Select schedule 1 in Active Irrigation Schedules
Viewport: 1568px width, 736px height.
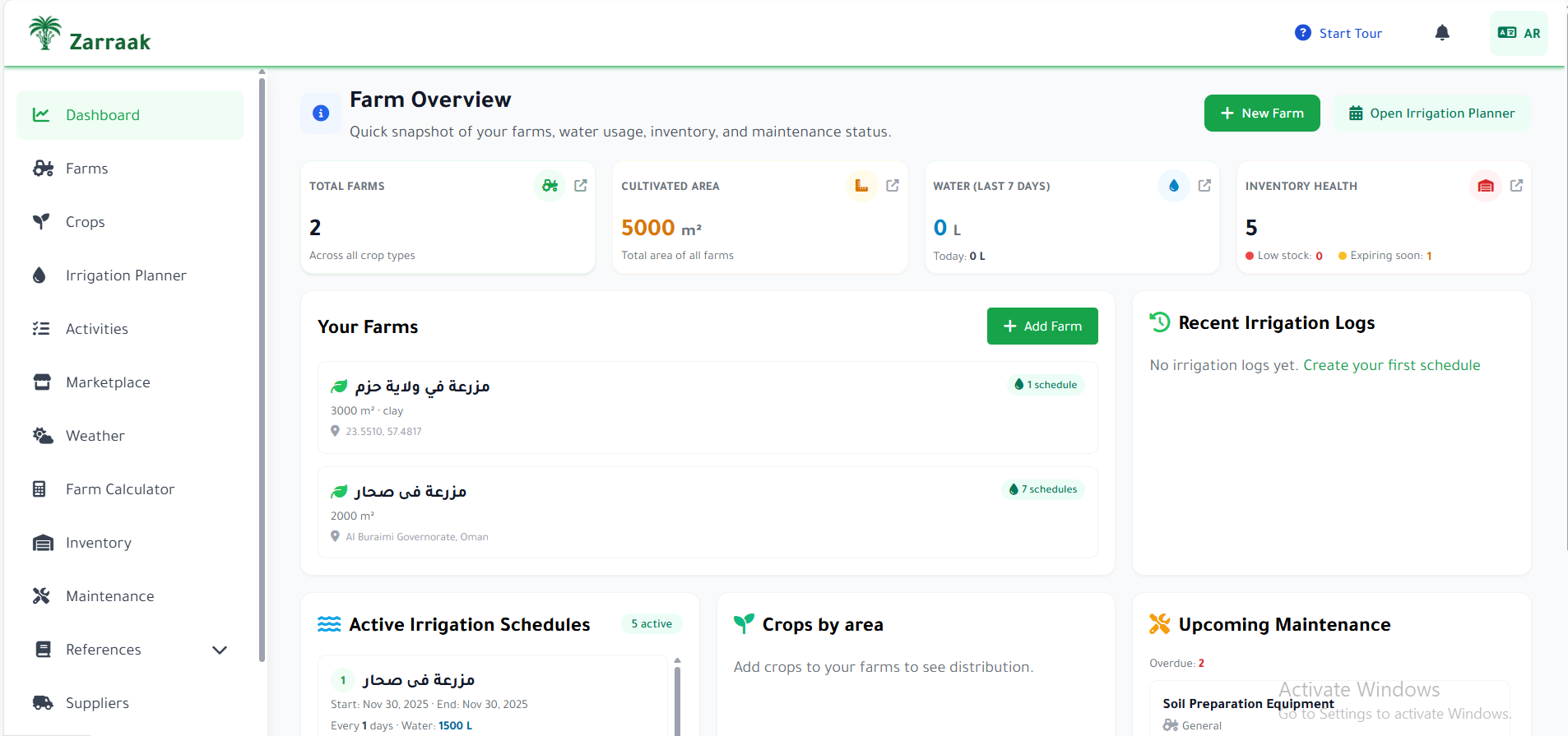pyautogui.click(x=493, y=696)
